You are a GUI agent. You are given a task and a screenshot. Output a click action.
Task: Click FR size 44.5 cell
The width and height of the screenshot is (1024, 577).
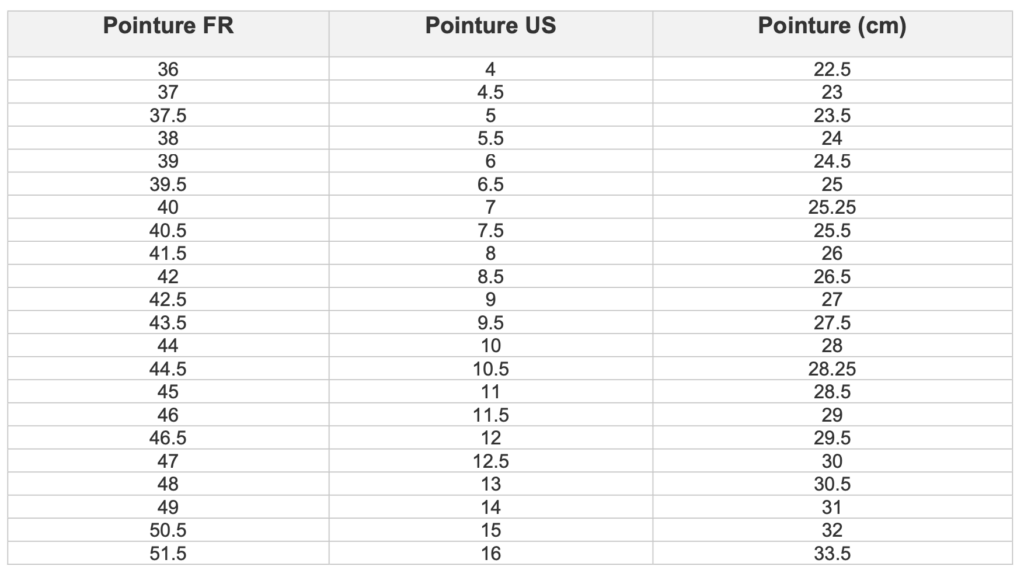(x=168, y=369)
